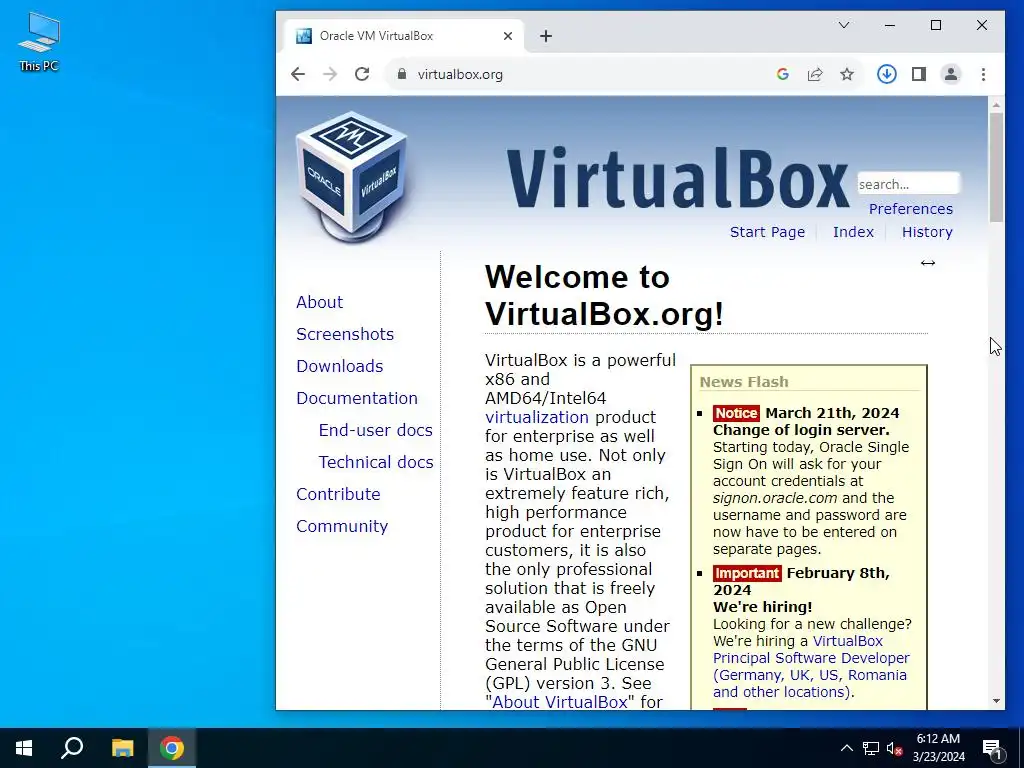The image size is (1024, 768).
Task: Open the Contribute sidebar link
Action: [x=338, y=494]
